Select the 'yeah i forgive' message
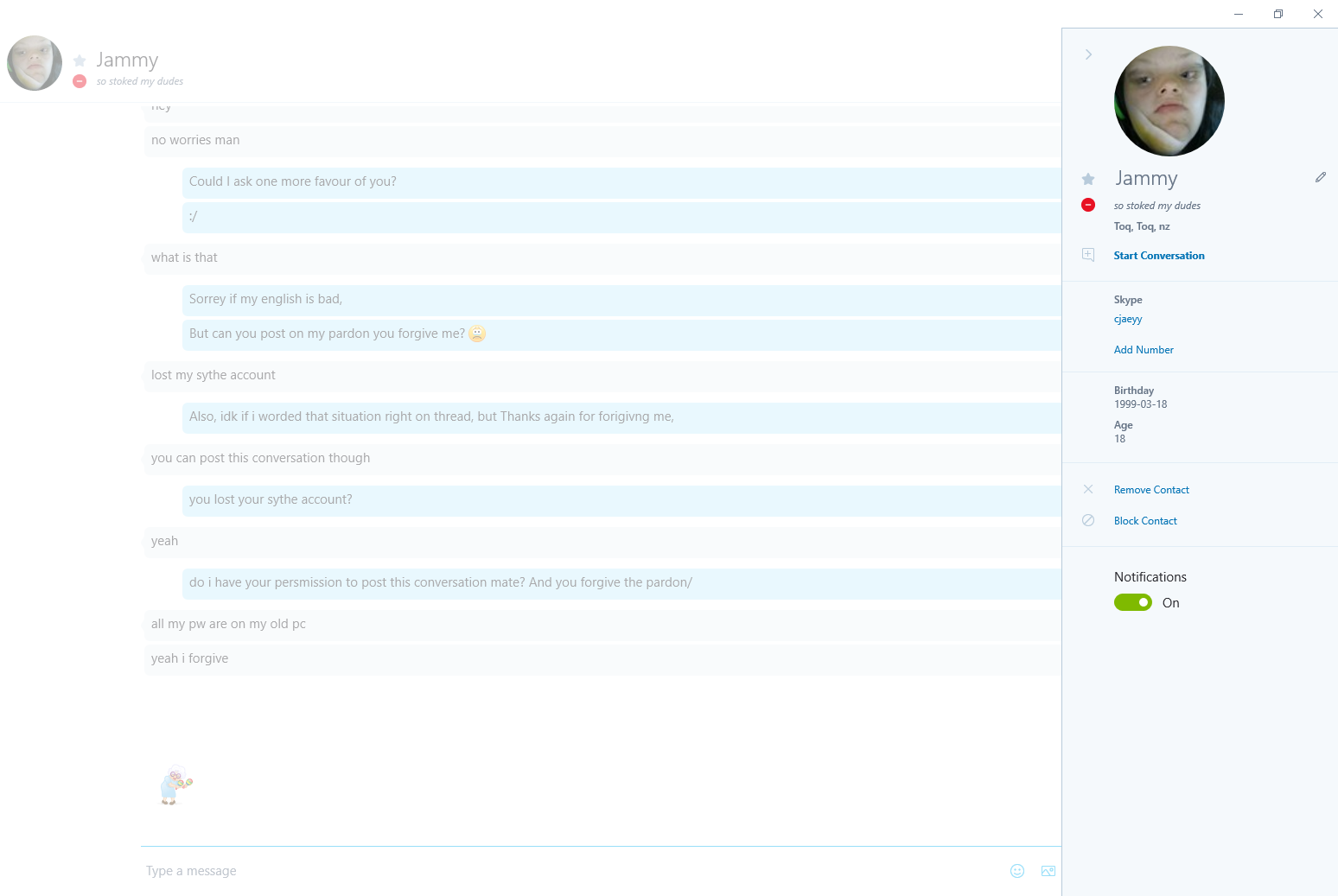The image size is (1338, 896). click(602, 658)
